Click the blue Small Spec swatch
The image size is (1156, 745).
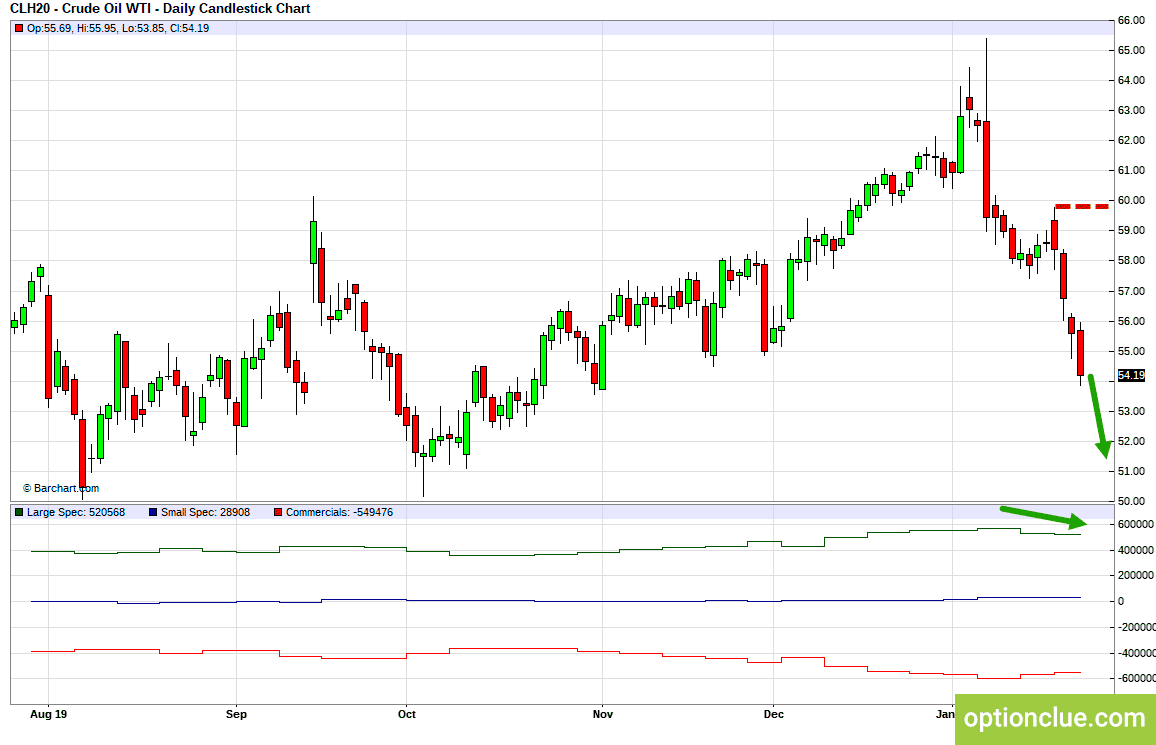pos(153,512)
